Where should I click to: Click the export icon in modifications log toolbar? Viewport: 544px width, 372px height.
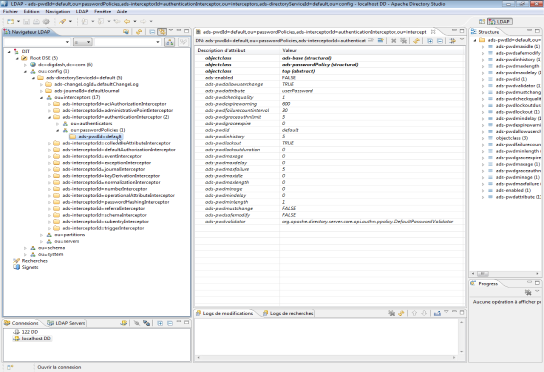[437, 313]
